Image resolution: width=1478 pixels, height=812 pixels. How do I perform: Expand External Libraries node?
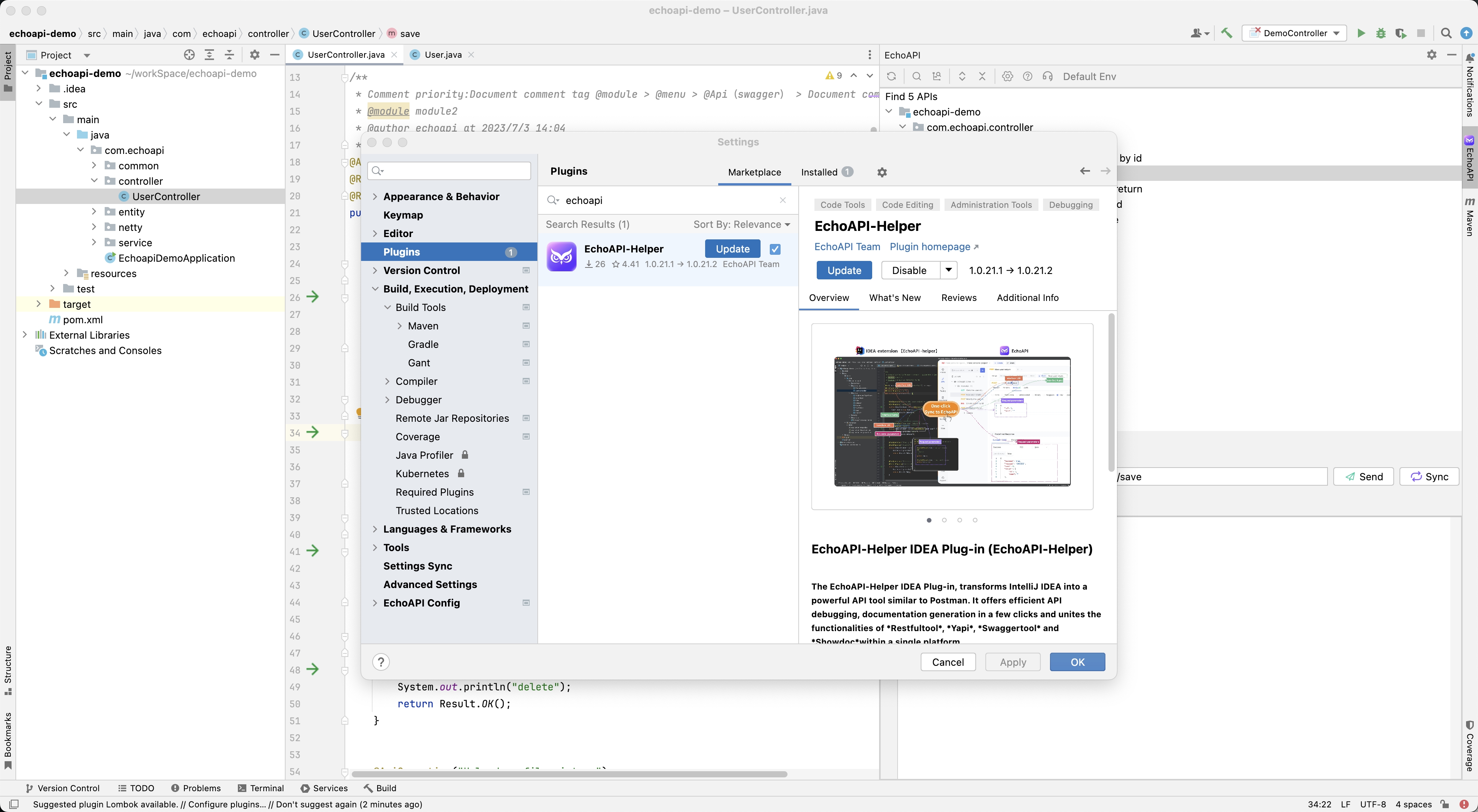tap(25, 334)
